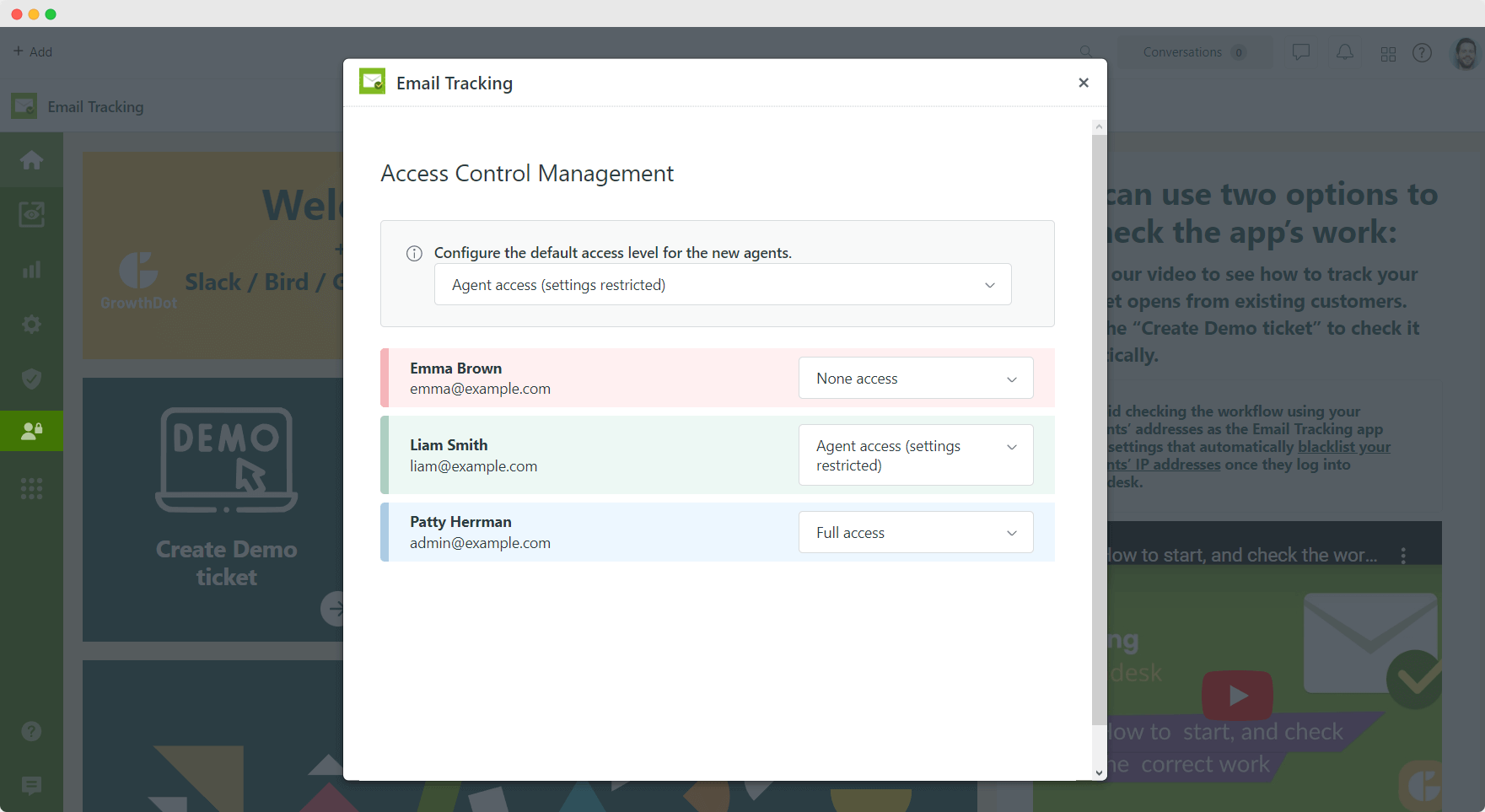1485x812 pixels.
Task: Open the email tracking eye icon in sidebar
Action: [31, 214]
